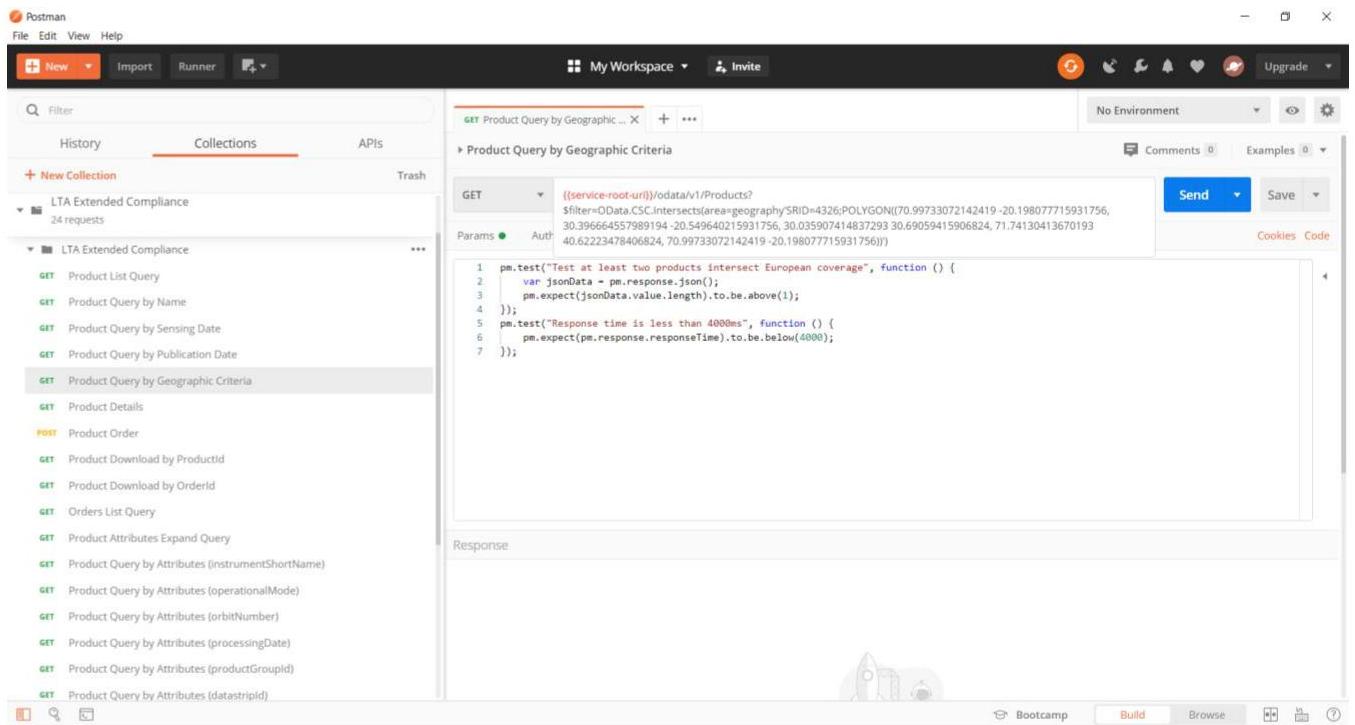Click the Send button

pyautogui.click(x=1194, y=195)
